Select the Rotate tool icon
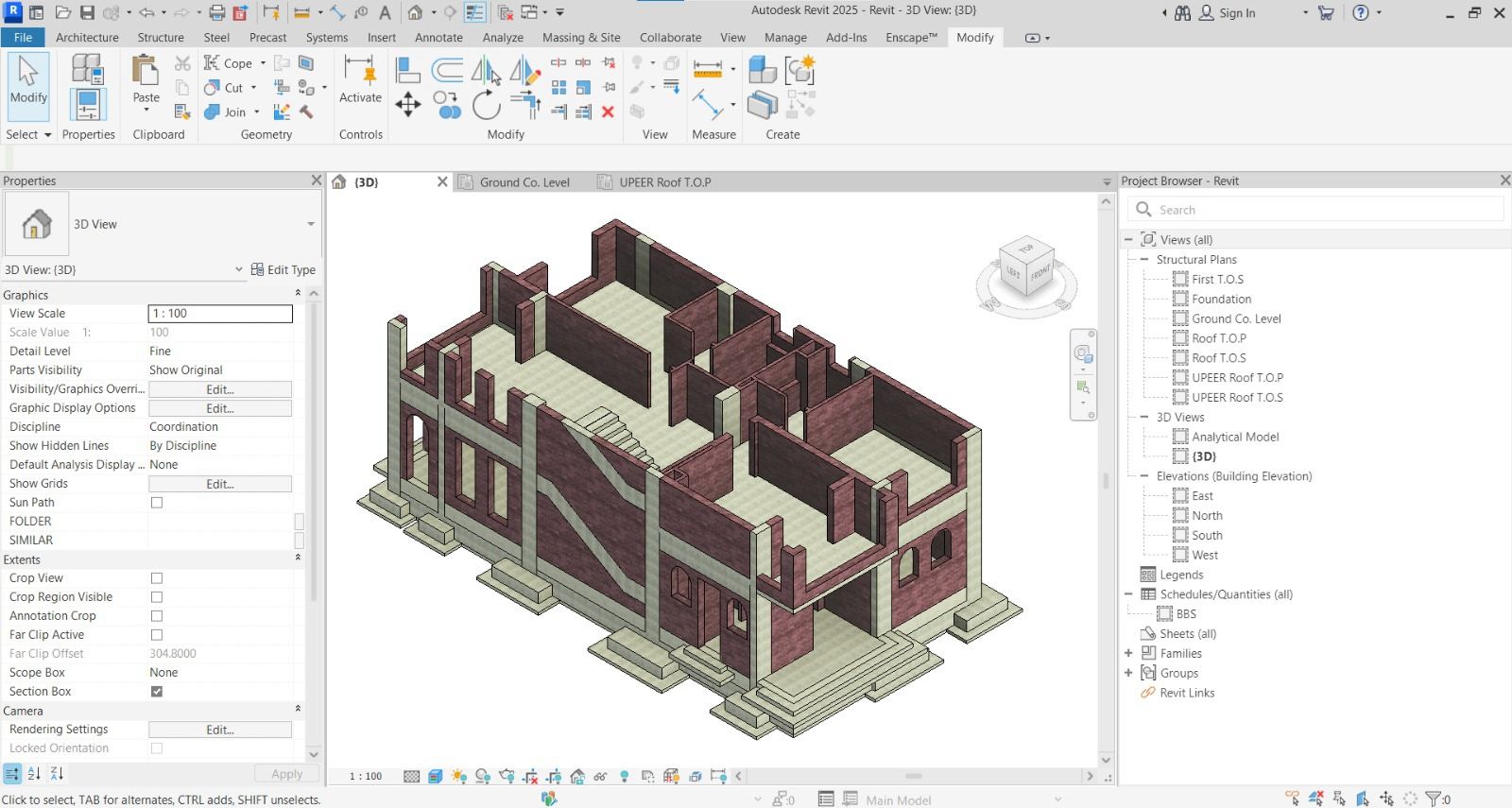The image size is (1512, 808). tap(487, 104)
